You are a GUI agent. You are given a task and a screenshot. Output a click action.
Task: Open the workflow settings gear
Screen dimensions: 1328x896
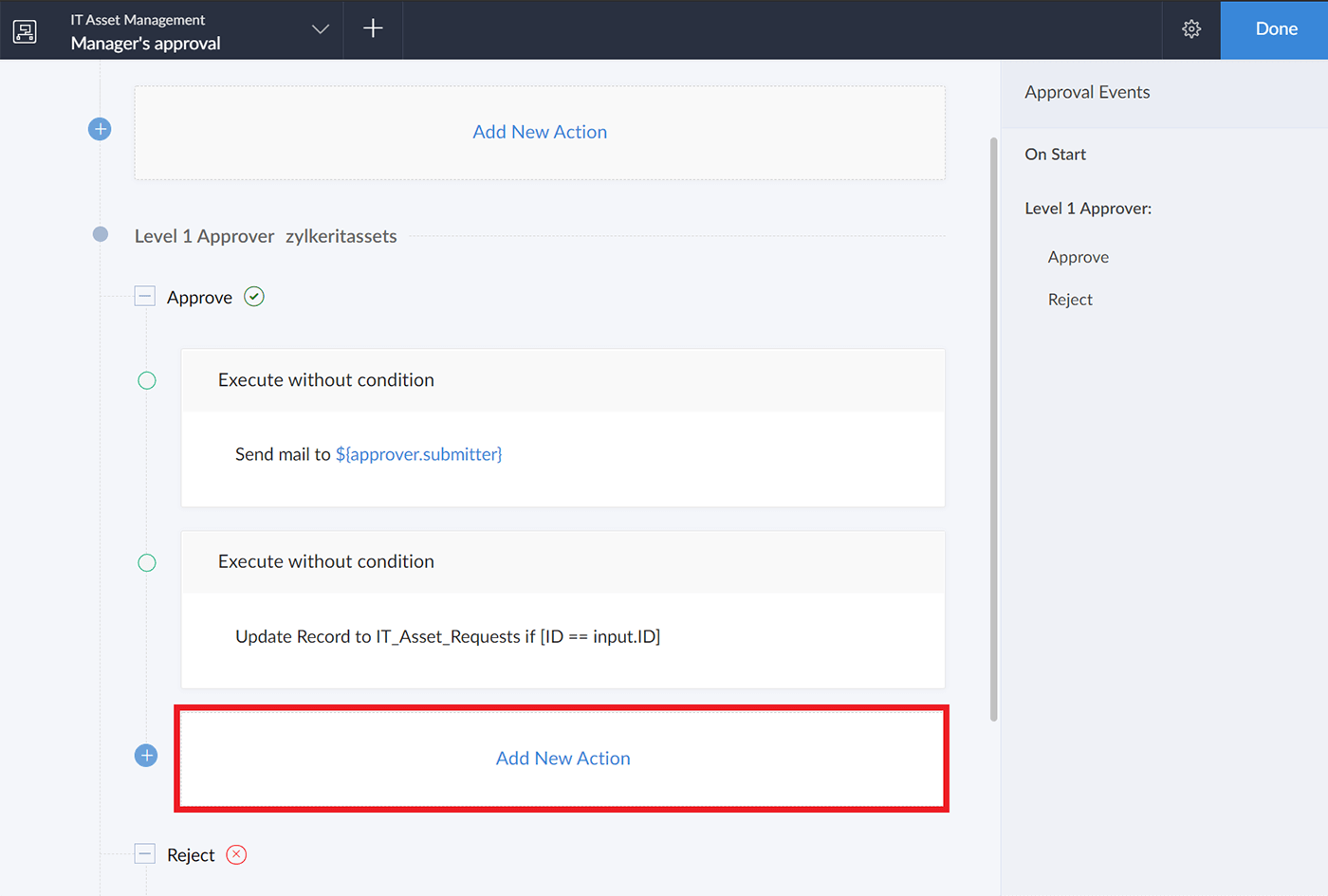1190,29
